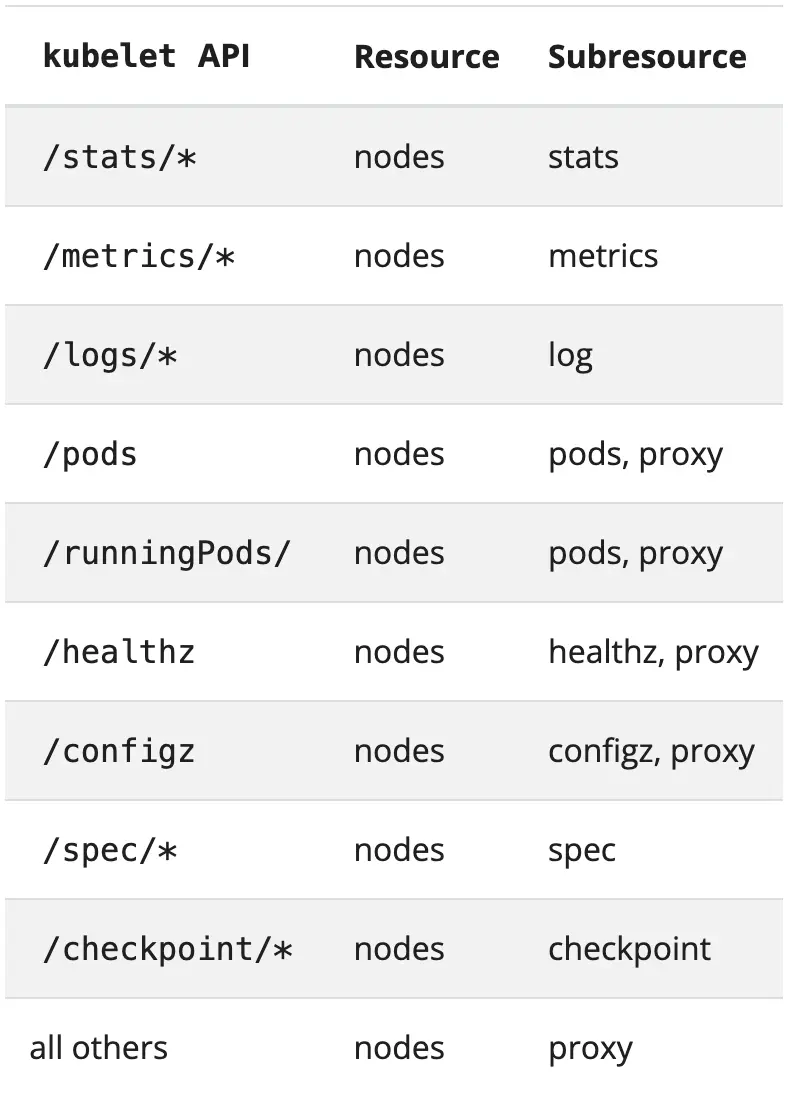The image size is (790, 1100).
Task: Select the /stats/* API path cell
Action: pos(119,156)
